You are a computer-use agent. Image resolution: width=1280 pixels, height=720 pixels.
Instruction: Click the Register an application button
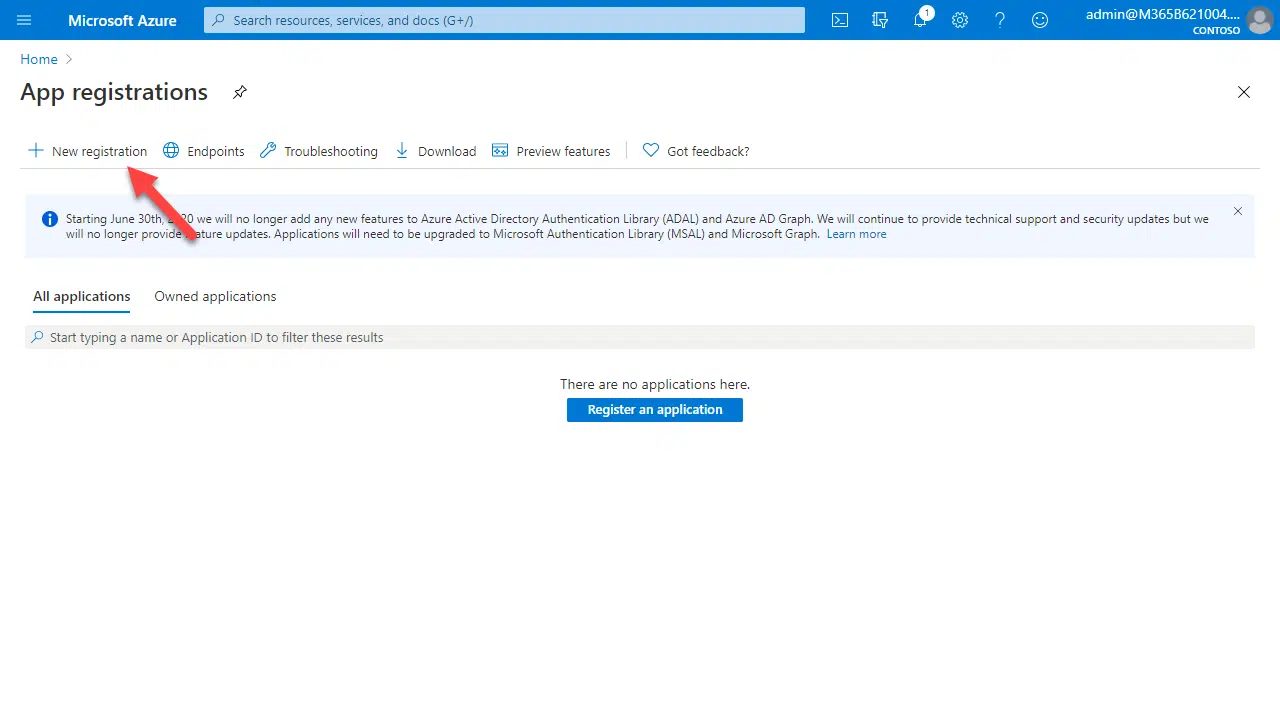(654, 410)
